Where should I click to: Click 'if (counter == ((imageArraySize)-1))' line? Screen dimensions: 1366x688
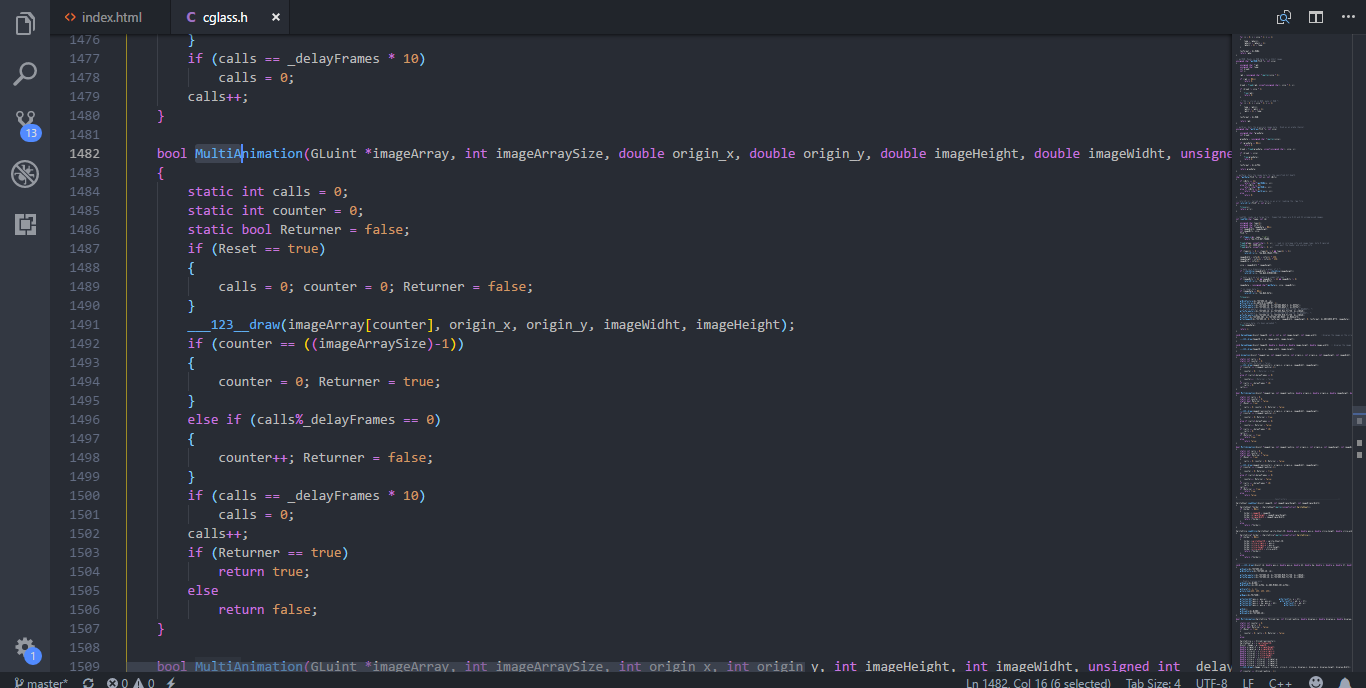click(x=326, y=343)
